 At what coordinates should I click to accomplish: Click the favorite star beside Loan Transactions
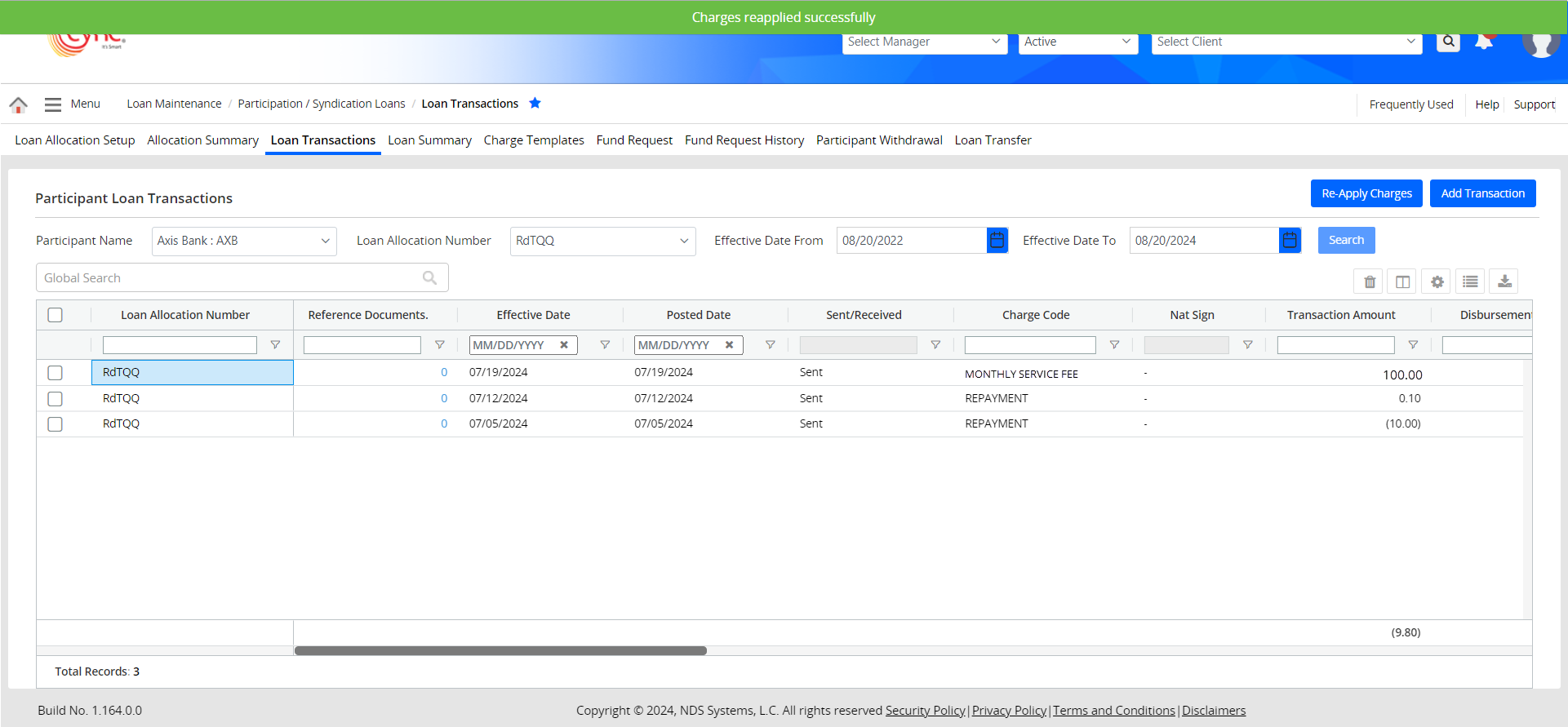535,103
